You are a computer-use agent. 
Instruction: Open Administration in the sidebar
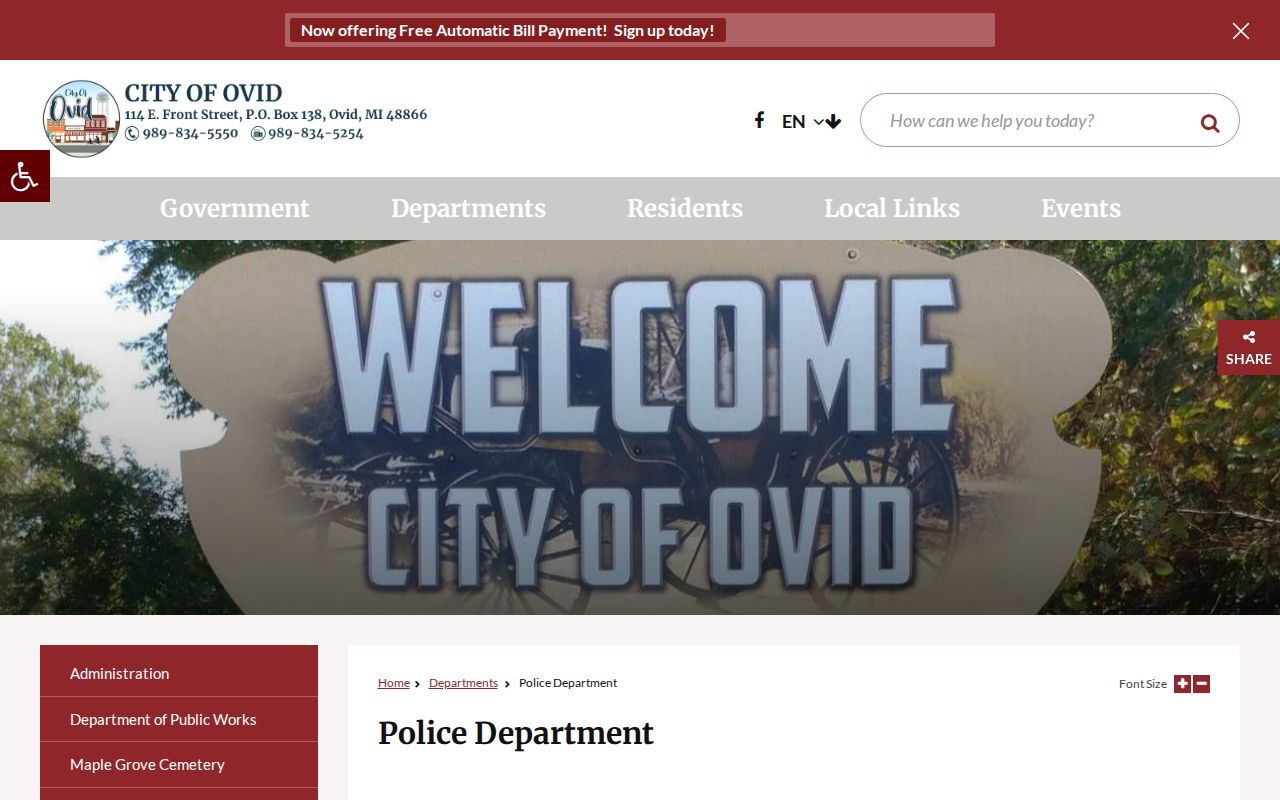tap(179, 673)
